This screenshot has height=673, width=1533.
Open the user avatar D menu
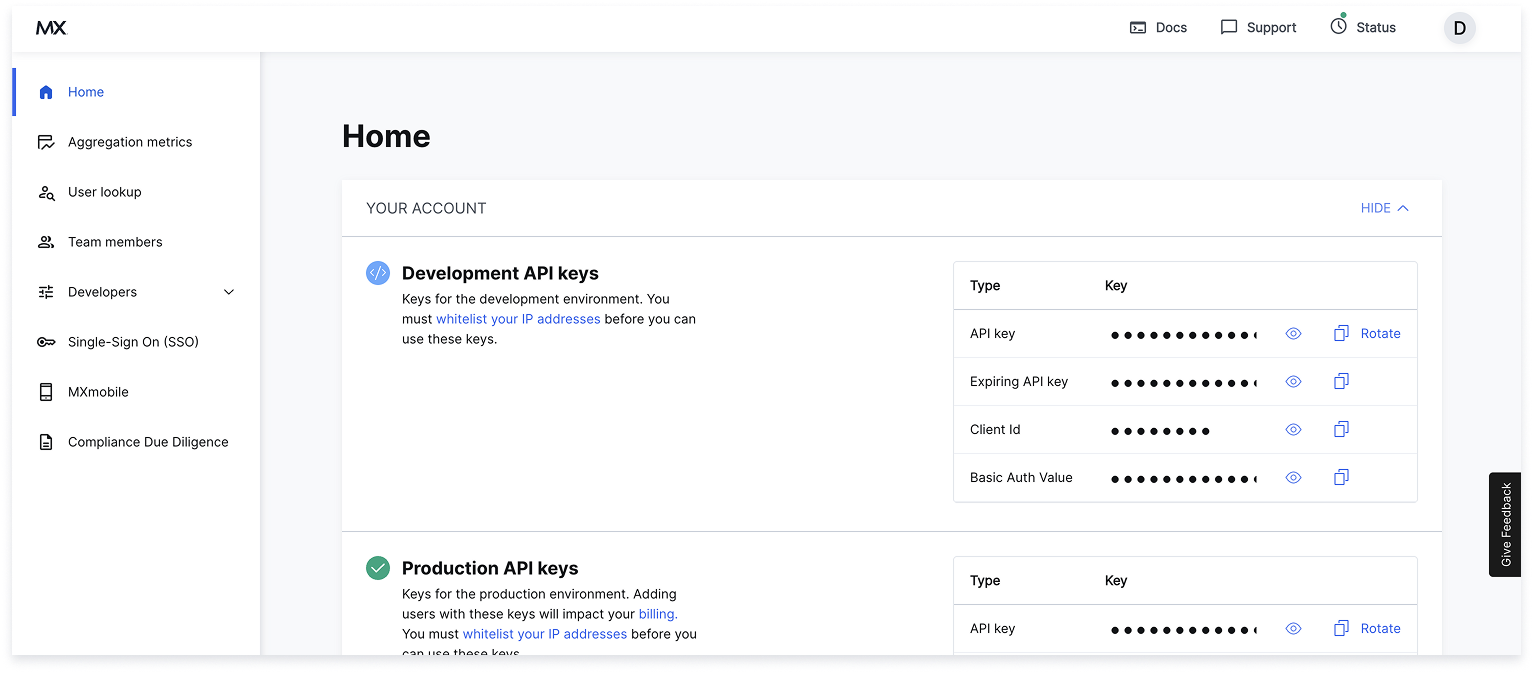[x=1459, y=28]
